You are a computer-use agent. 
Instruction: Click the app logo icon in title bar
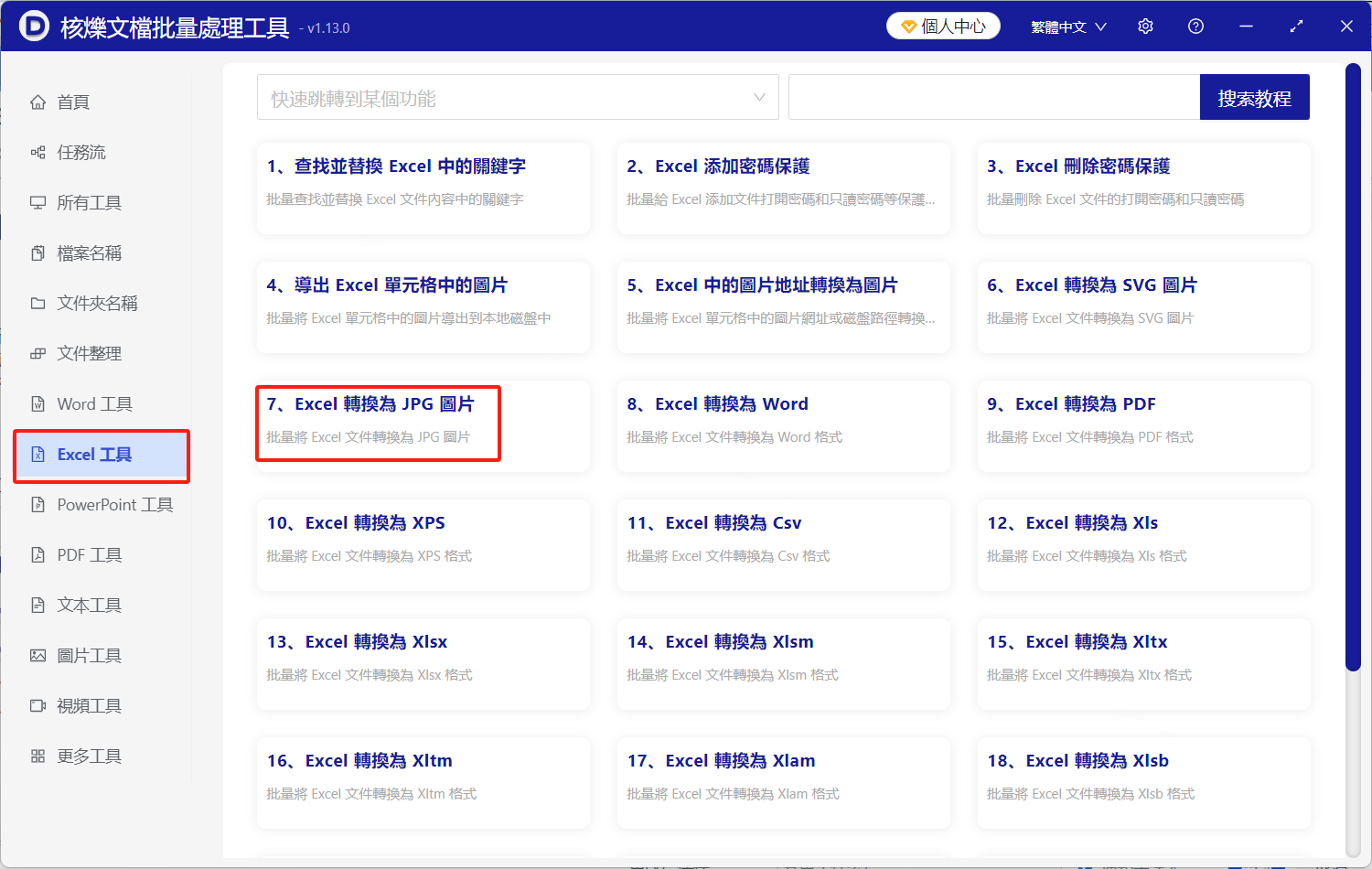point(34,27)
